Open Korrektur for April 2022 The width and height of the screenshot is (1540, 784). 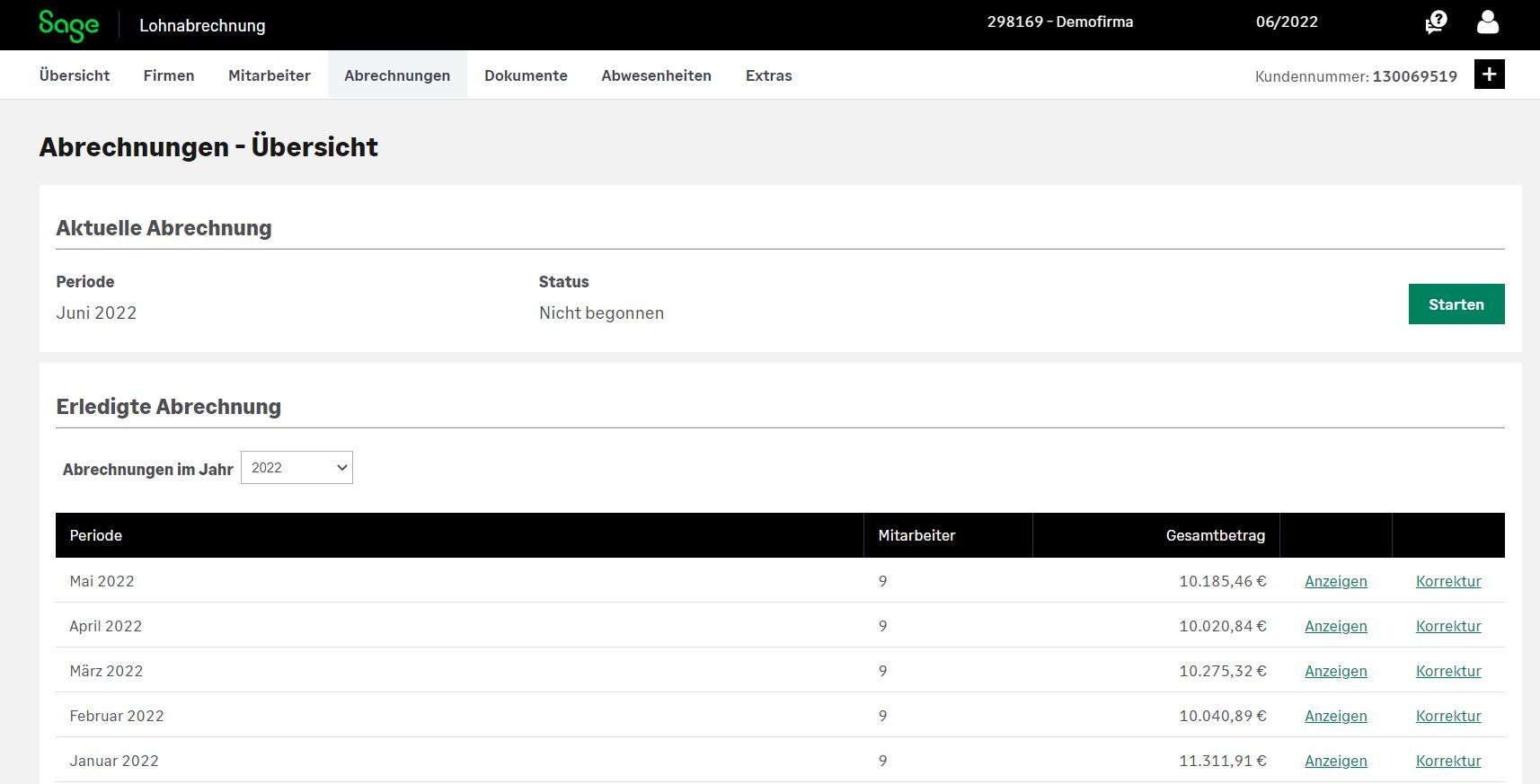[x=1448, y=626]
